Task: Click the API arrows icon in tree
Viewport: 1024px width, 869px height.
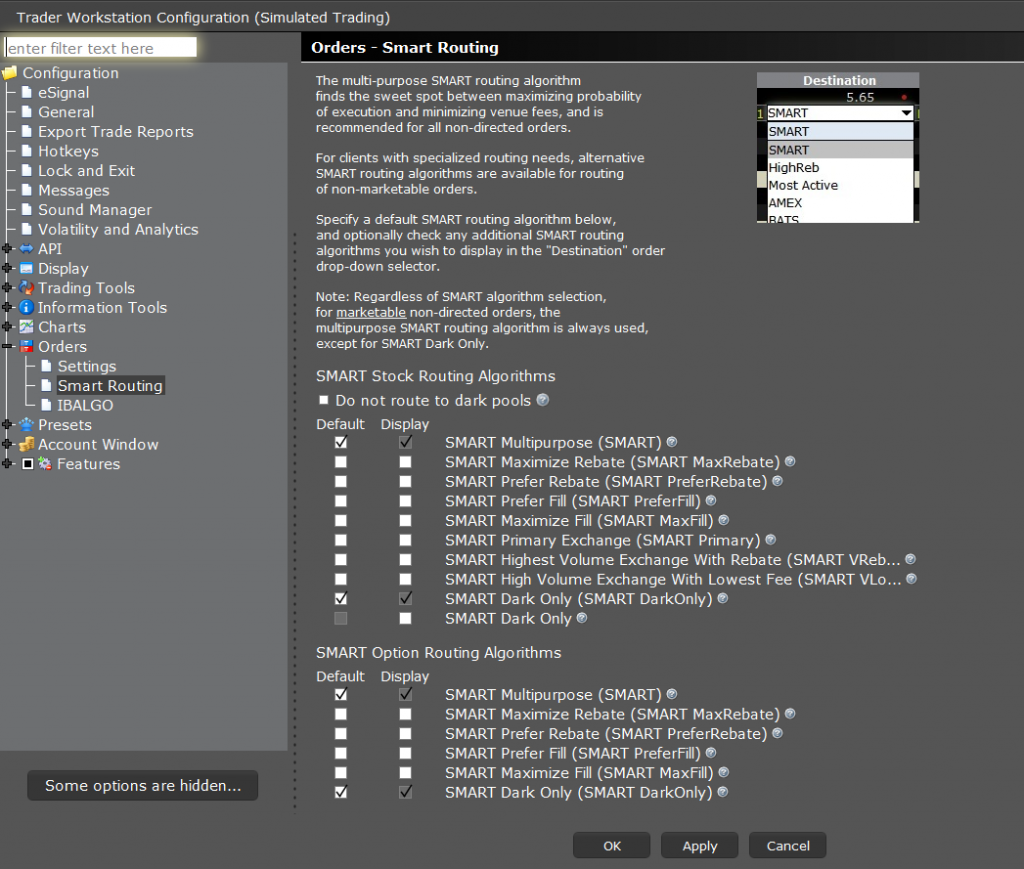Action: point(26,249)
